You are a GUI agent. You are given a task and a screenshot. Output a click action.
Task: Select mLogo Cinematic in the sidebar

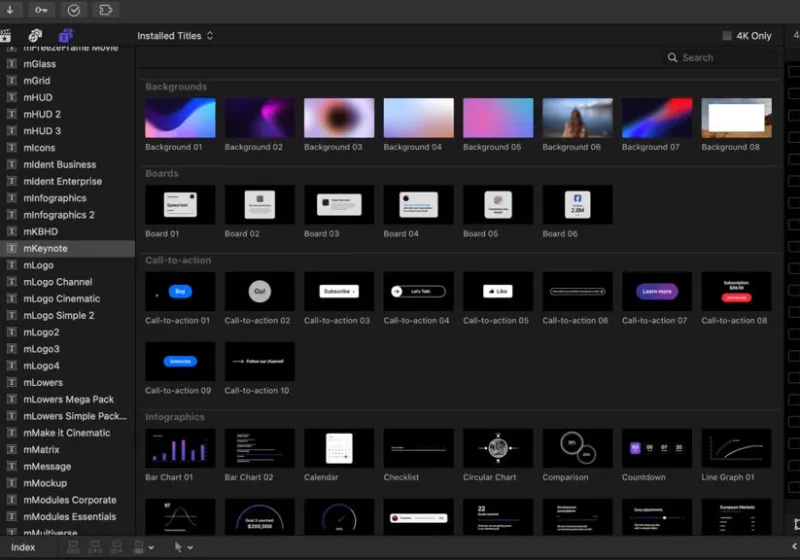(61, 299)
